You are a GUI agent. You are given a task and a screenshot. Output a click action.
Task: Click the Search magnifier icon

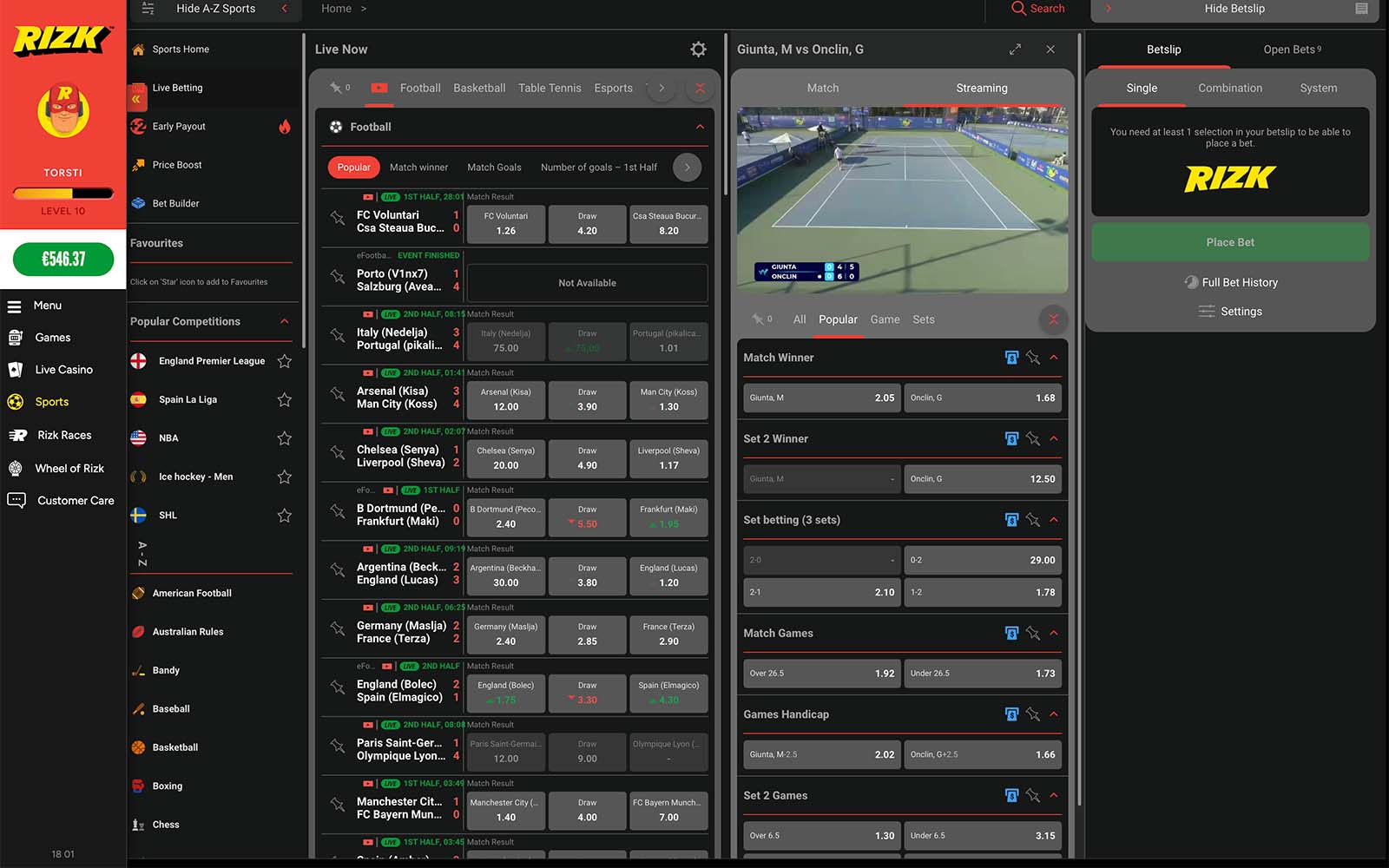click(1018, 9)
